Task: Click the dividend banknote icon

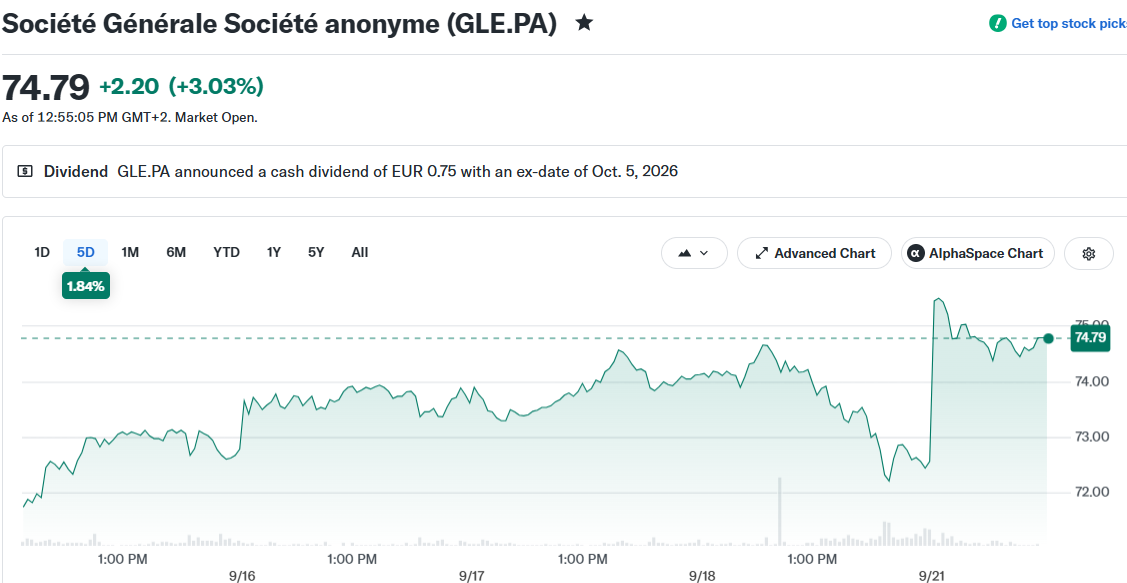Action: 25,172
